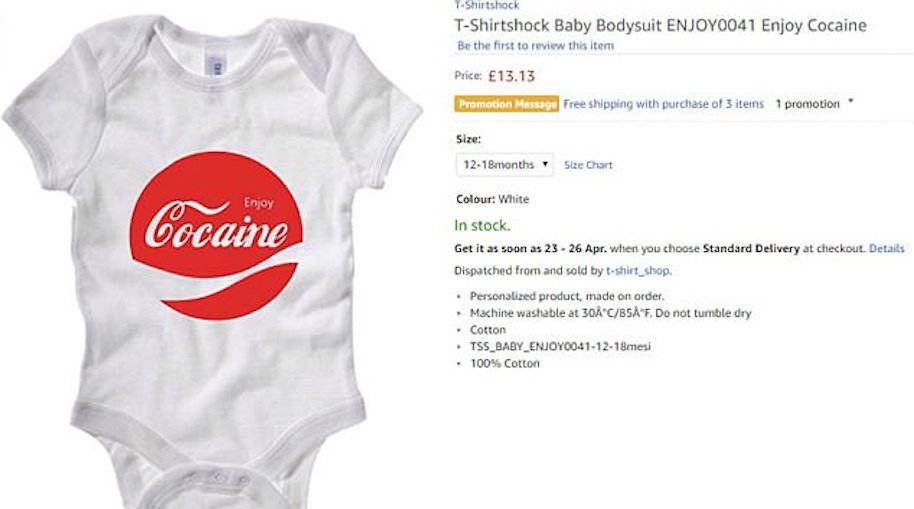Click the 1 promotion text
The height and width of the screenshot is (509, 914).
click(807, 104)
